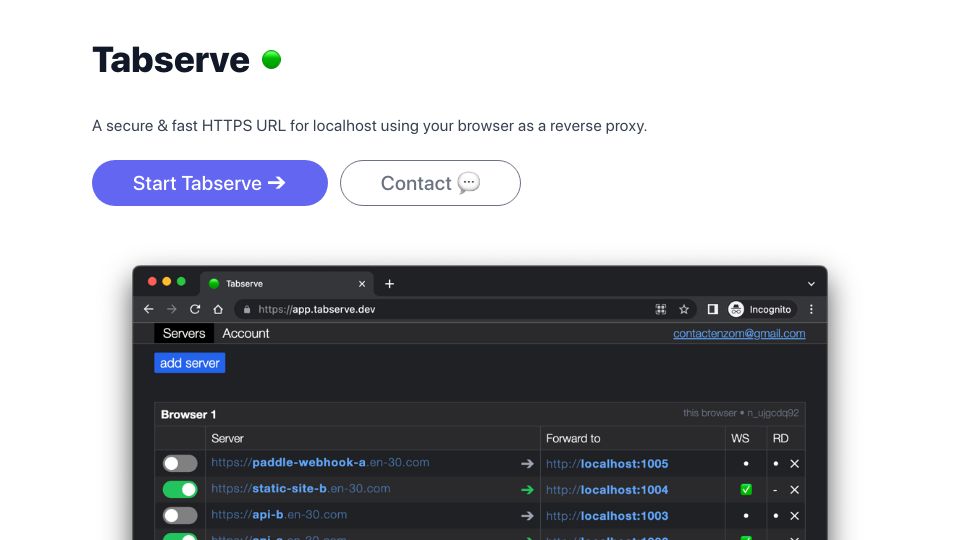Open the api-b.en-30.com server link
960x540 pixels.
pyautogui.click(x=279, y=515)
